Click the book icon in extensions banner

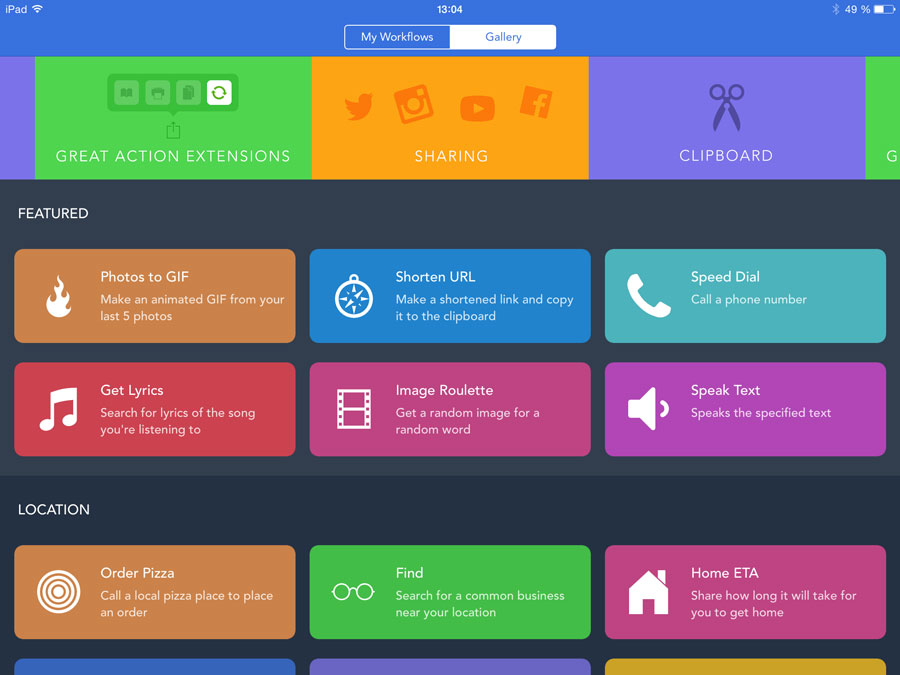click(x=126, y=92)
